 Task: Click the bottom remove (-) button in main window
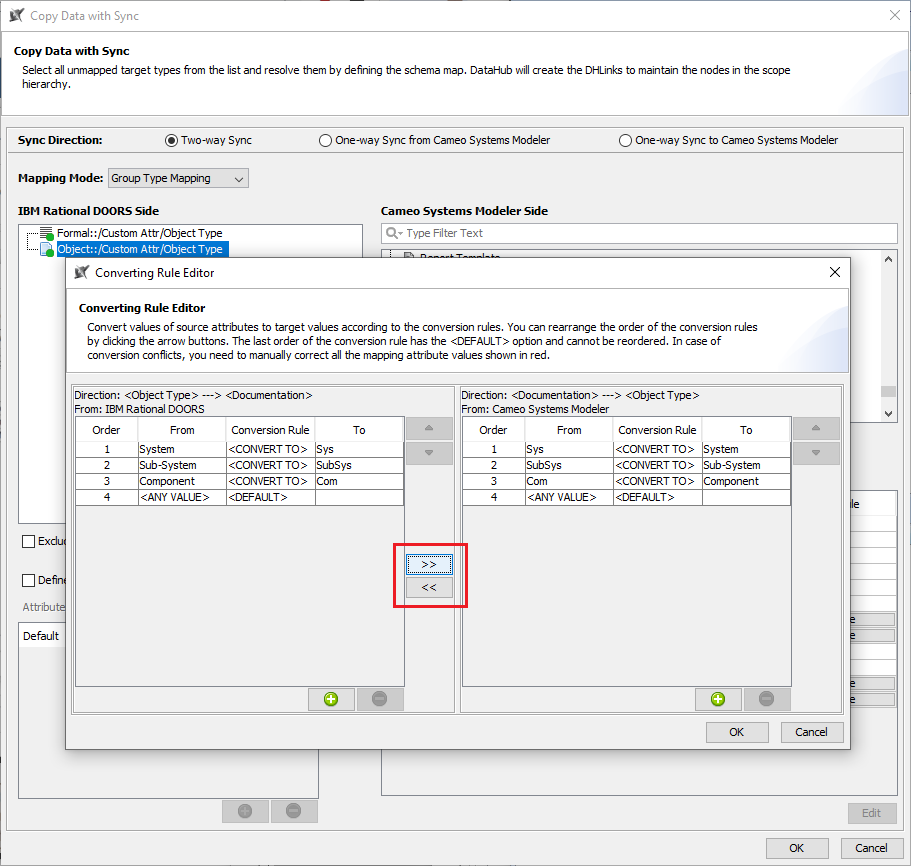tap(293, 811)
